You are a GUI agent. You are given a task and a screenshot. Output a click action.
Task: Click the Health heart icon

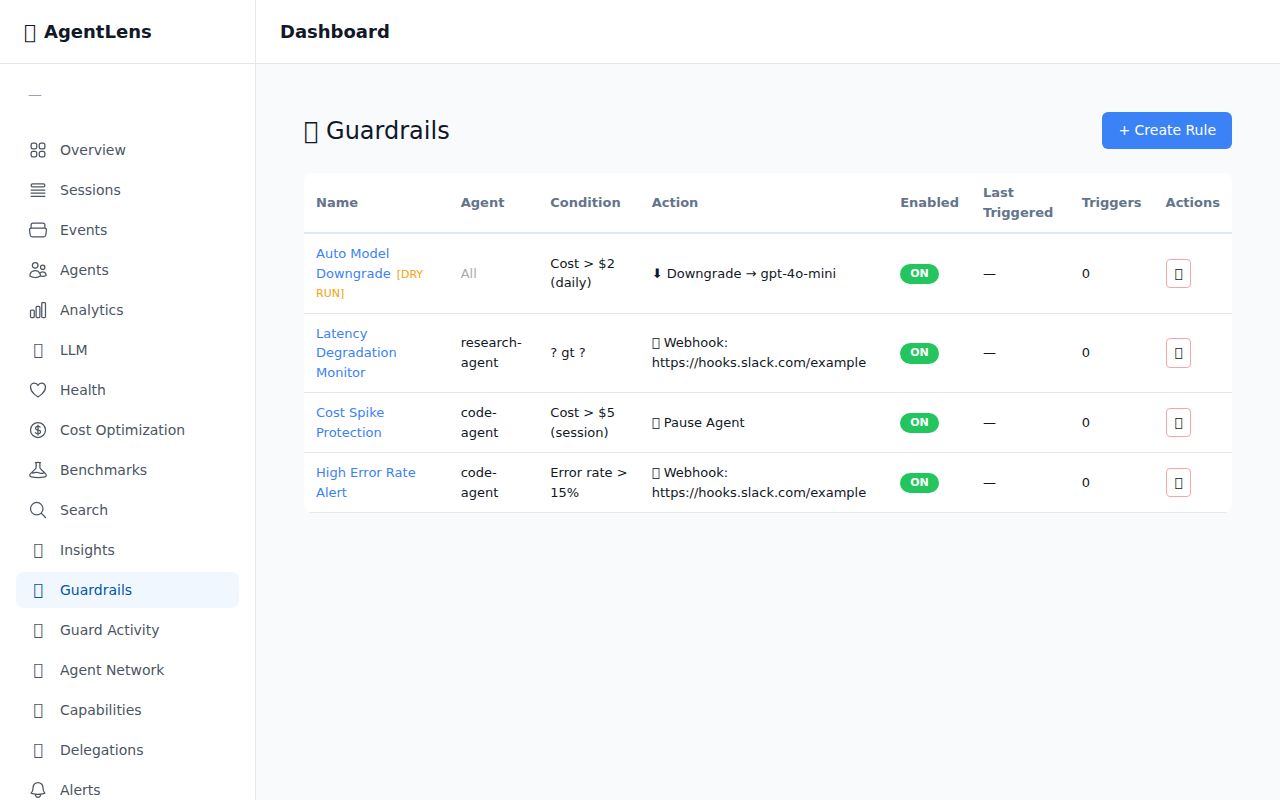point(38,390)
